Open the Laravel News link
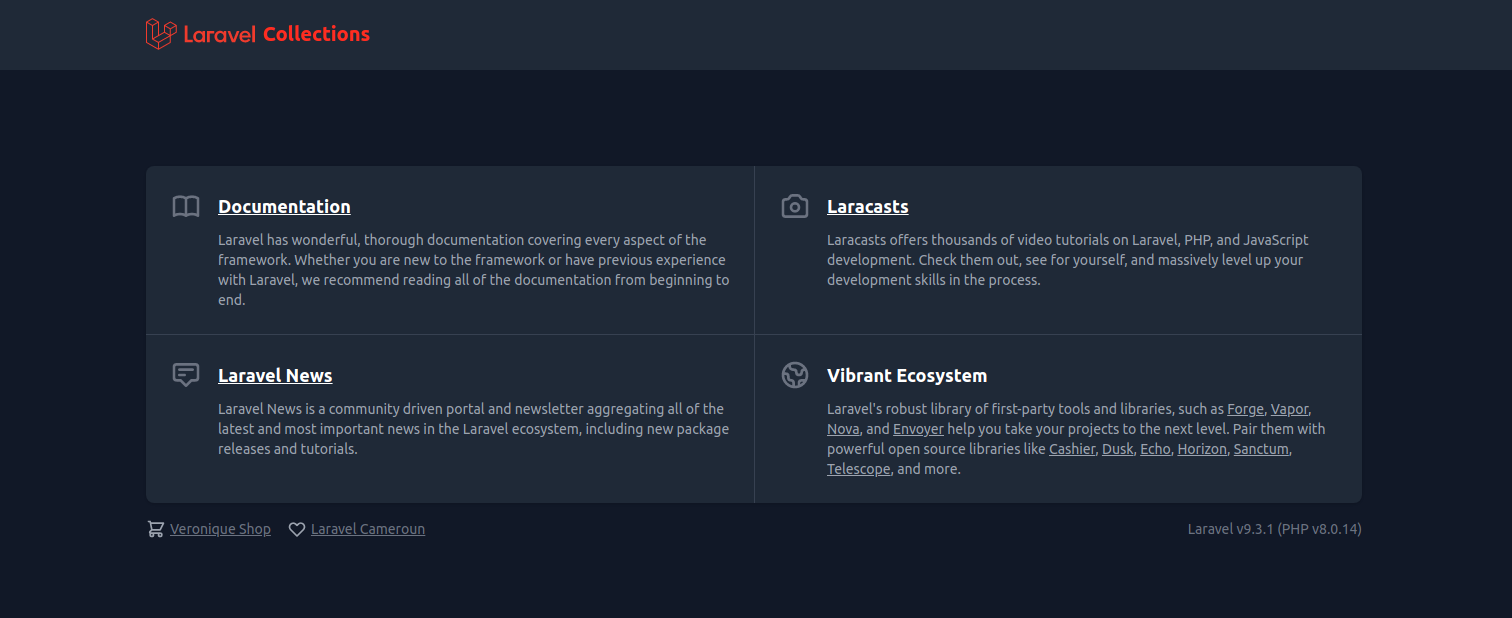Image resolution: width=1512 pixels, height=618 pixels. [x=275, y=376]
